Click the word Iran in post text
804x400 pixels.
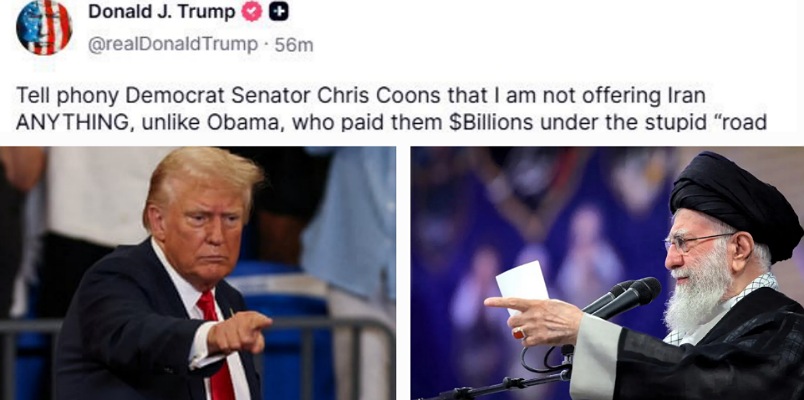click(x=688, y=96)
